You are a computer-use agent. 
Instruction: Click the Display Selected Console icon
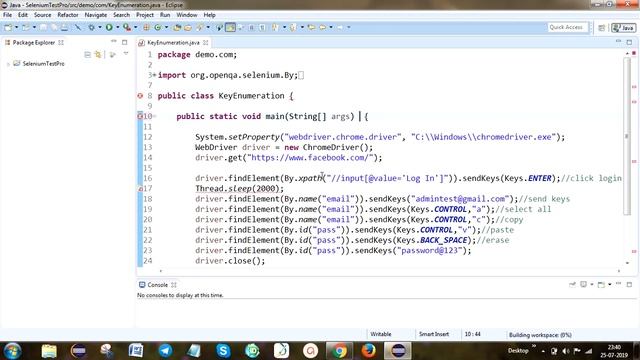point(584,284)
